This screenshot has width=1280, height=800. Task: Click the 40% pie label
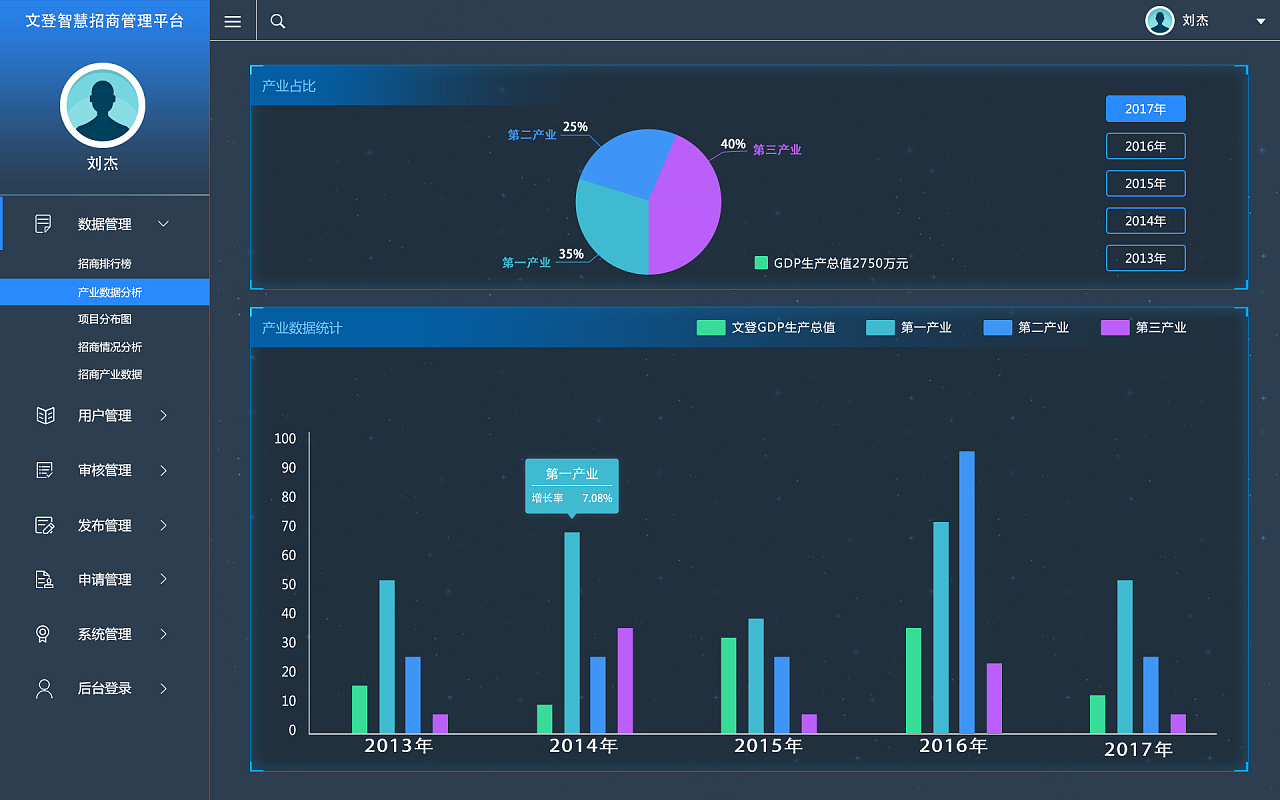tap(733, 144)
